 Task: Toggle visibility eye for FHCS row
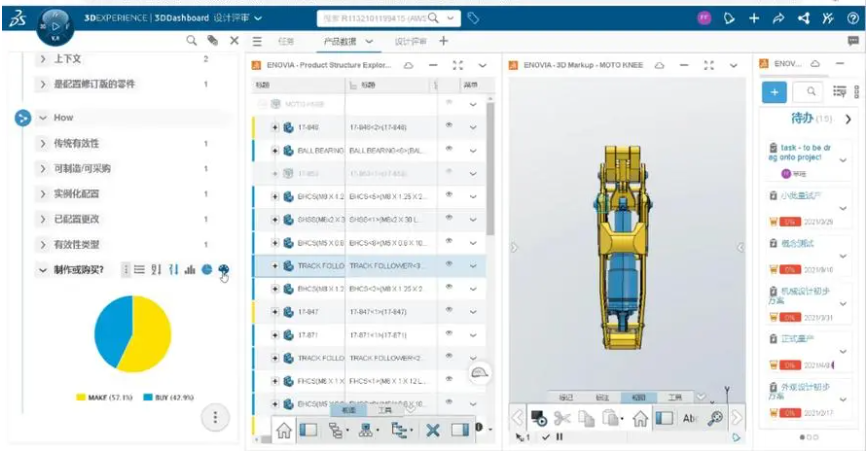(449, 379)
